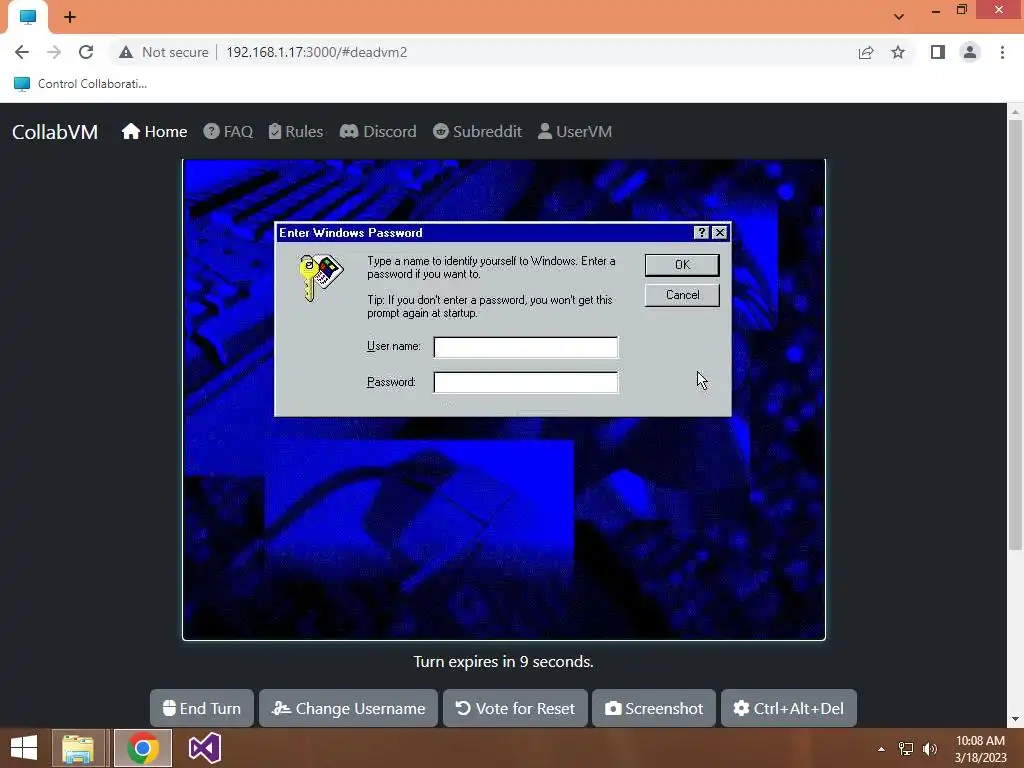This screenshot has width=1024, height=768.
Task: Open the Rules nav link
Action: click(296, 132)
